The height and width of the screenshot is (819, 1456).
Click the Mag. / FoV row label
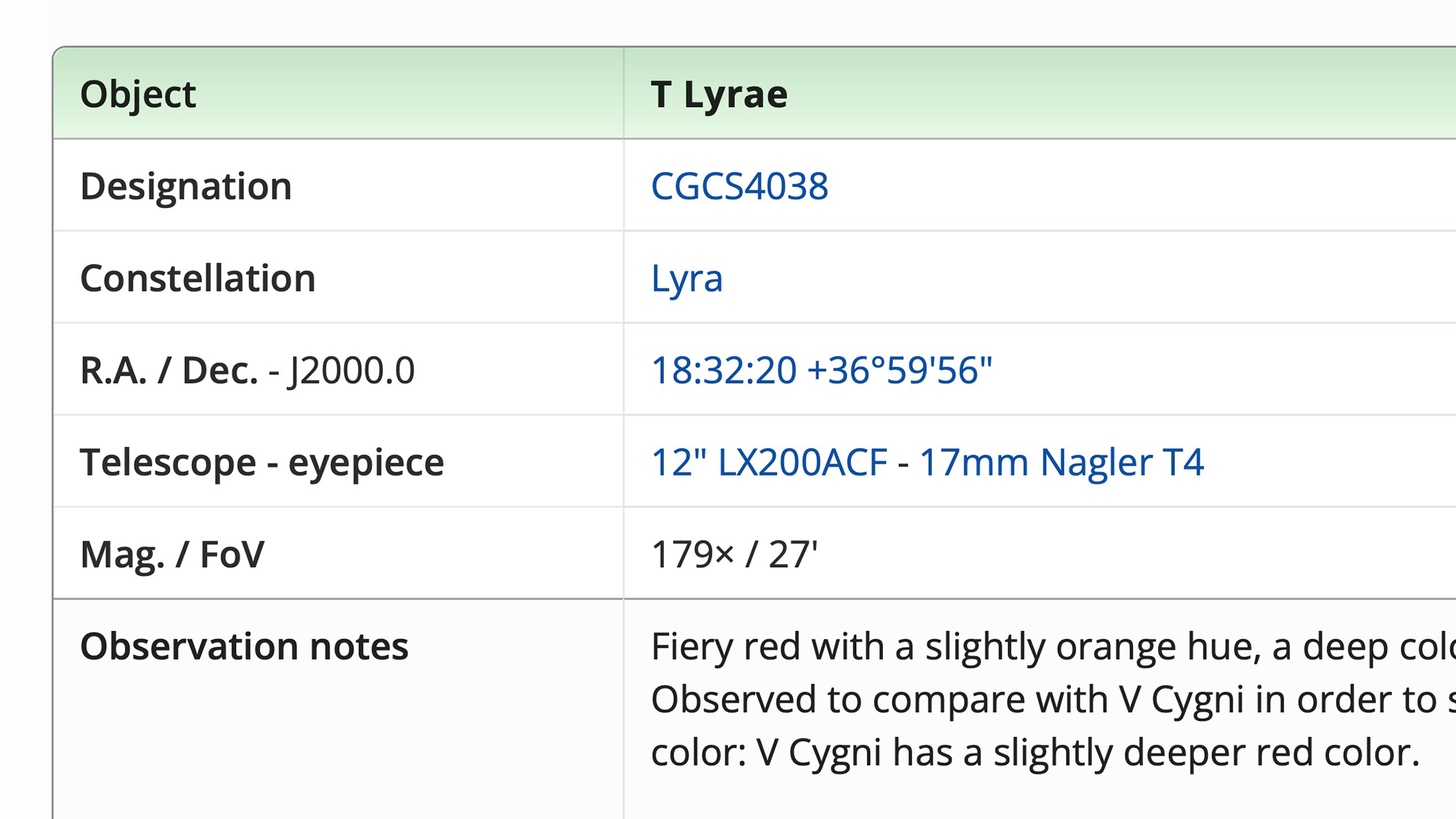pos(172,555)
